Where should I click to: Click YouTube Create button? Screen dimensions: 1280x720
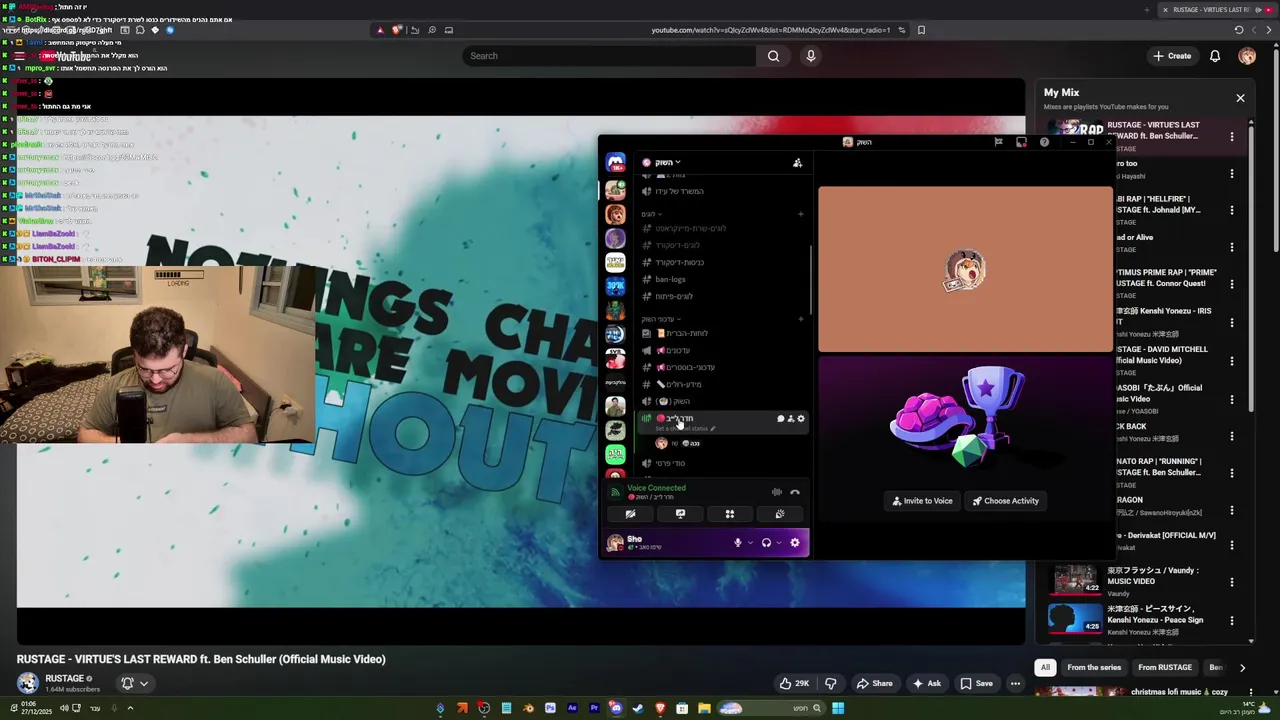[1172, 56]
